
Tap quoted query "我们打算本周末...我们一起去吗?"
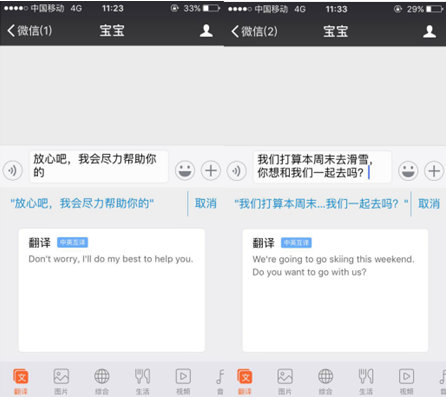[x=321, y=203]
